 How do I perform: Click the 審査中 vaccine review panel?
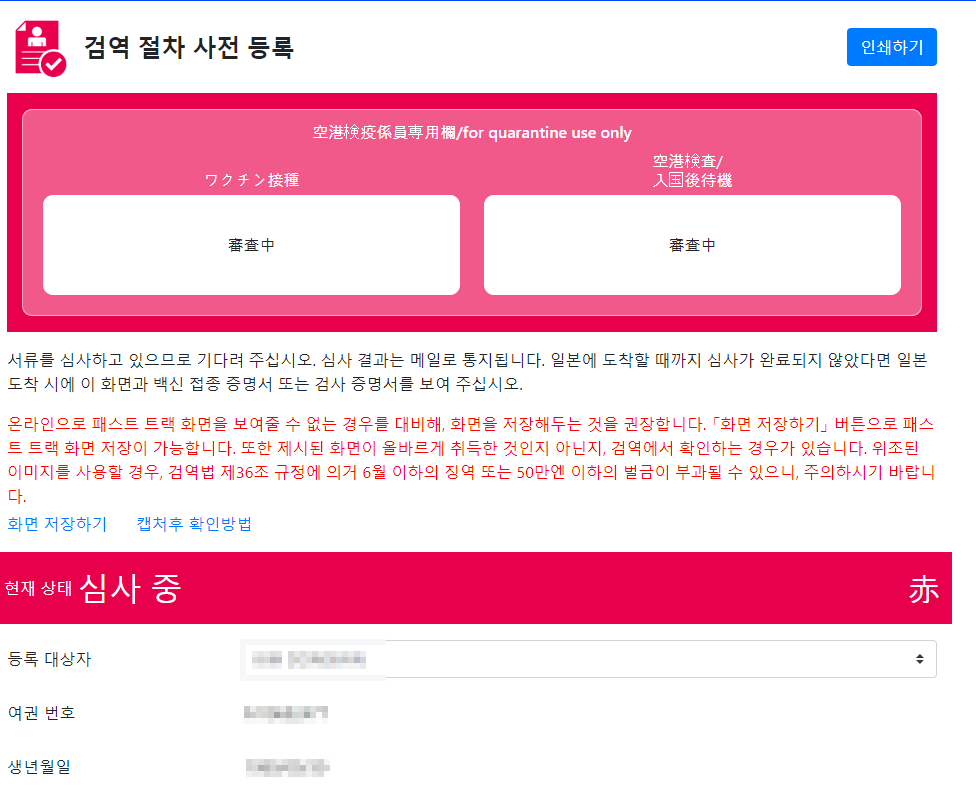coord(251,244)
